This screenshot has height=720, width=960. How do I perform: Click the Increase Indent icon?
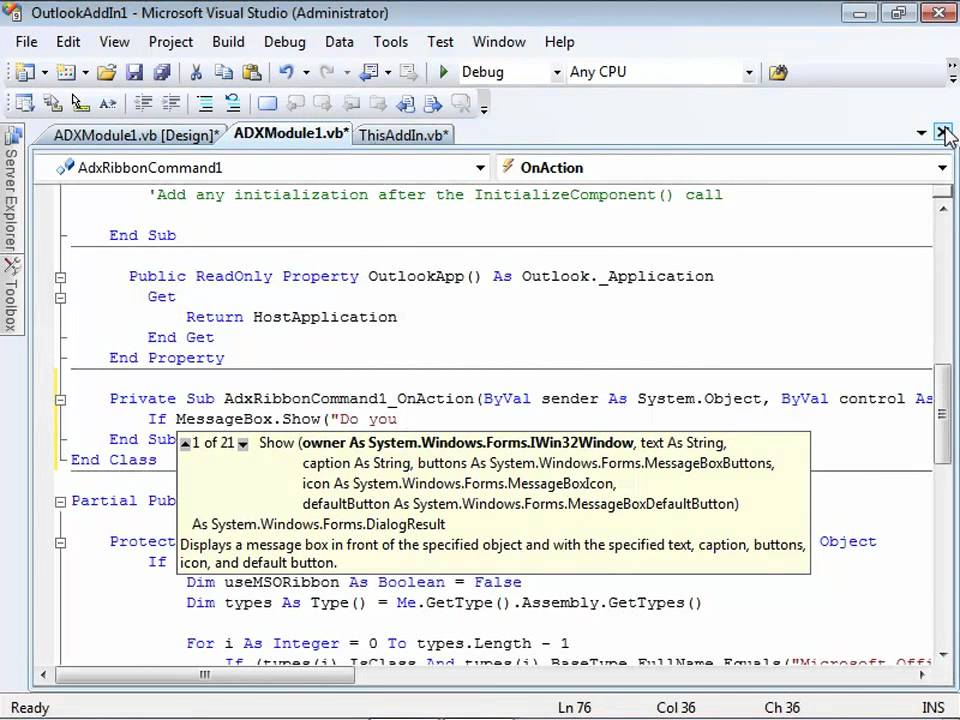coord(171,103)
